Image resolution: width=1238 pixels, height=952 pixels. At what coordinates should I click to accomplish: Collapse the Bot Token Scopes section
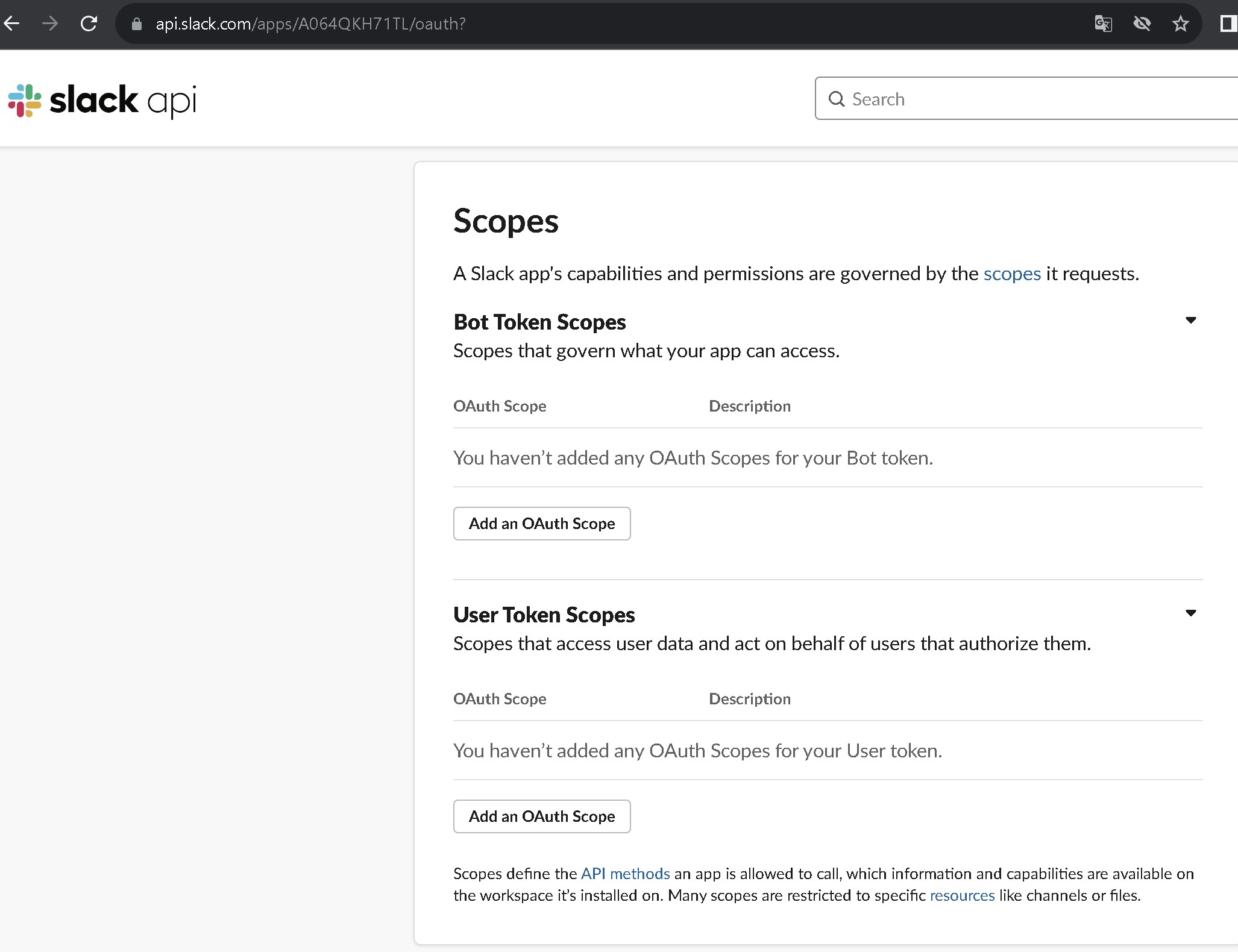[1190, 320]
